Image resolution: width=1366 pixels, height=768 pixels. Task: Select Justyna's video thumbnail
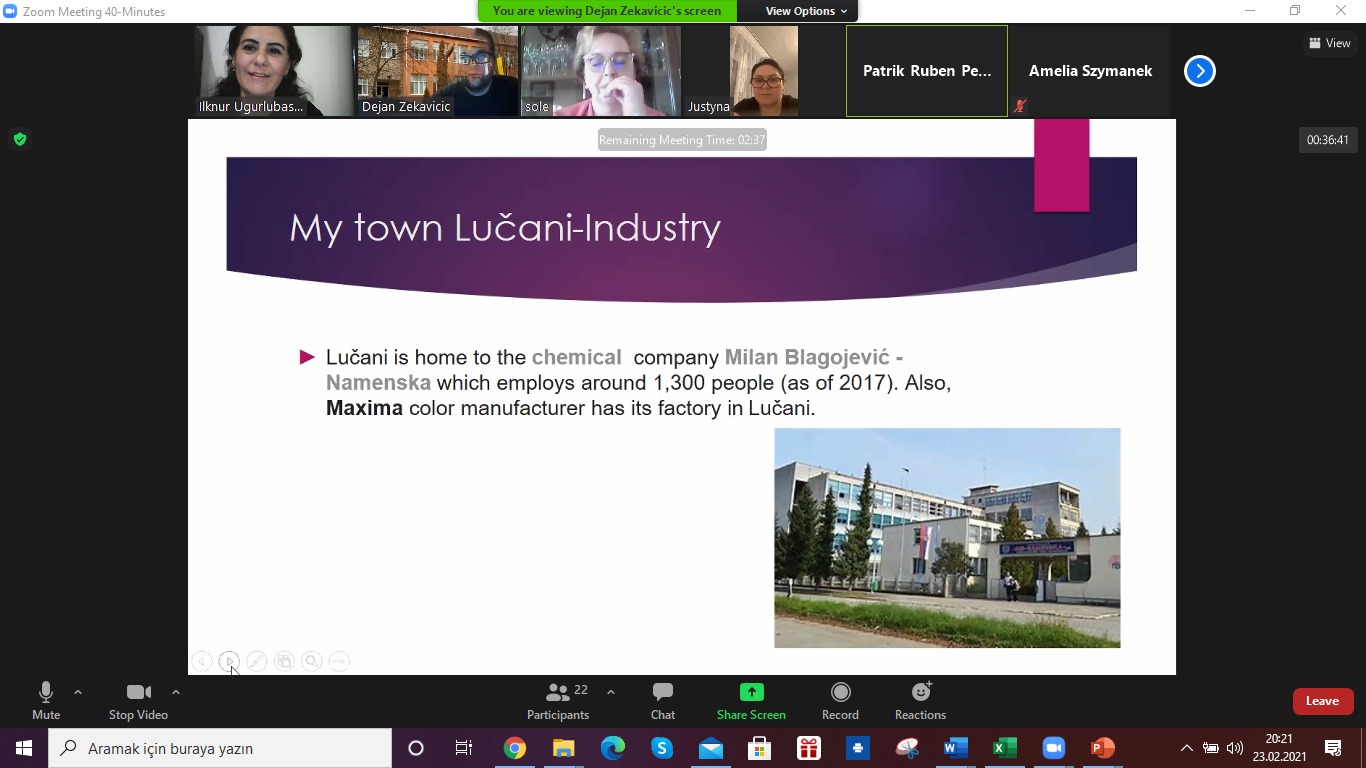[764, 71]
